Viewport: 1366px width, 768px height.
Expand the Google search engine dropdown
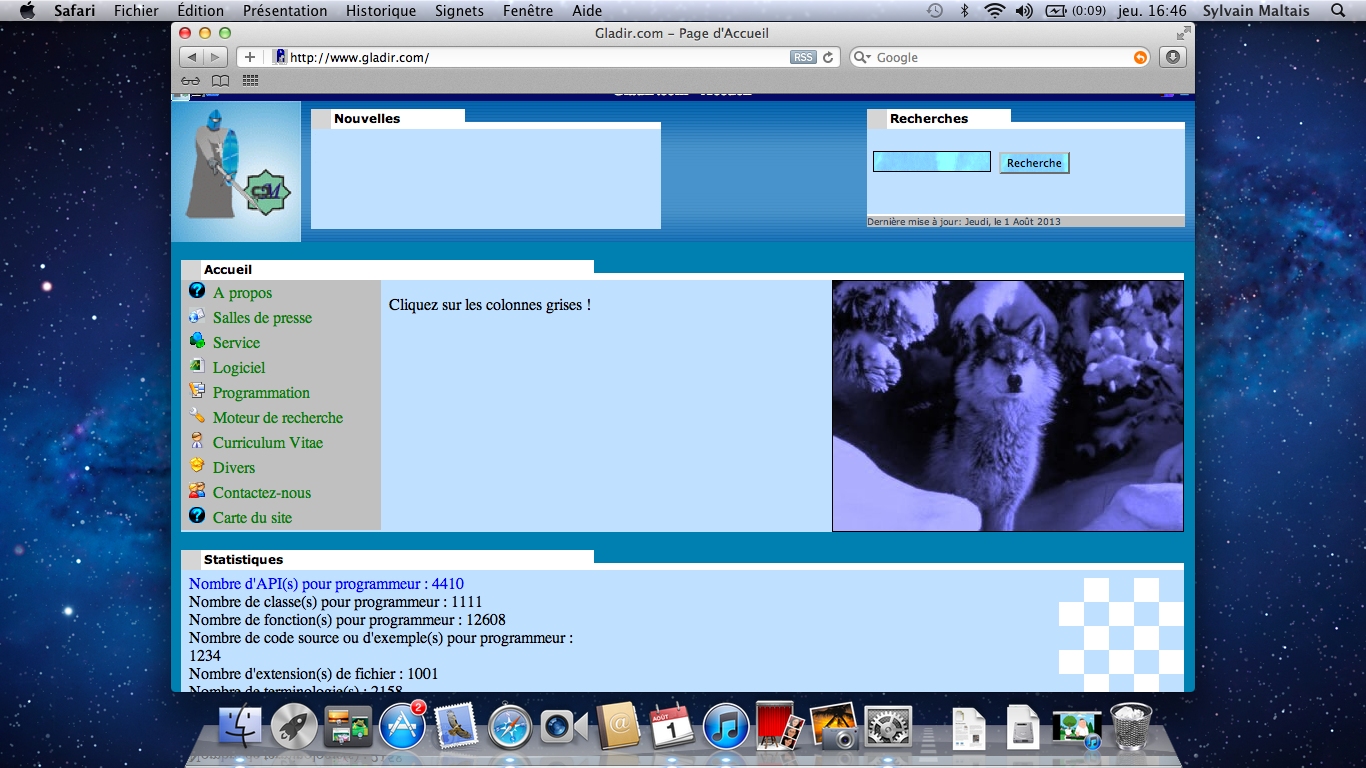(861, 58)
